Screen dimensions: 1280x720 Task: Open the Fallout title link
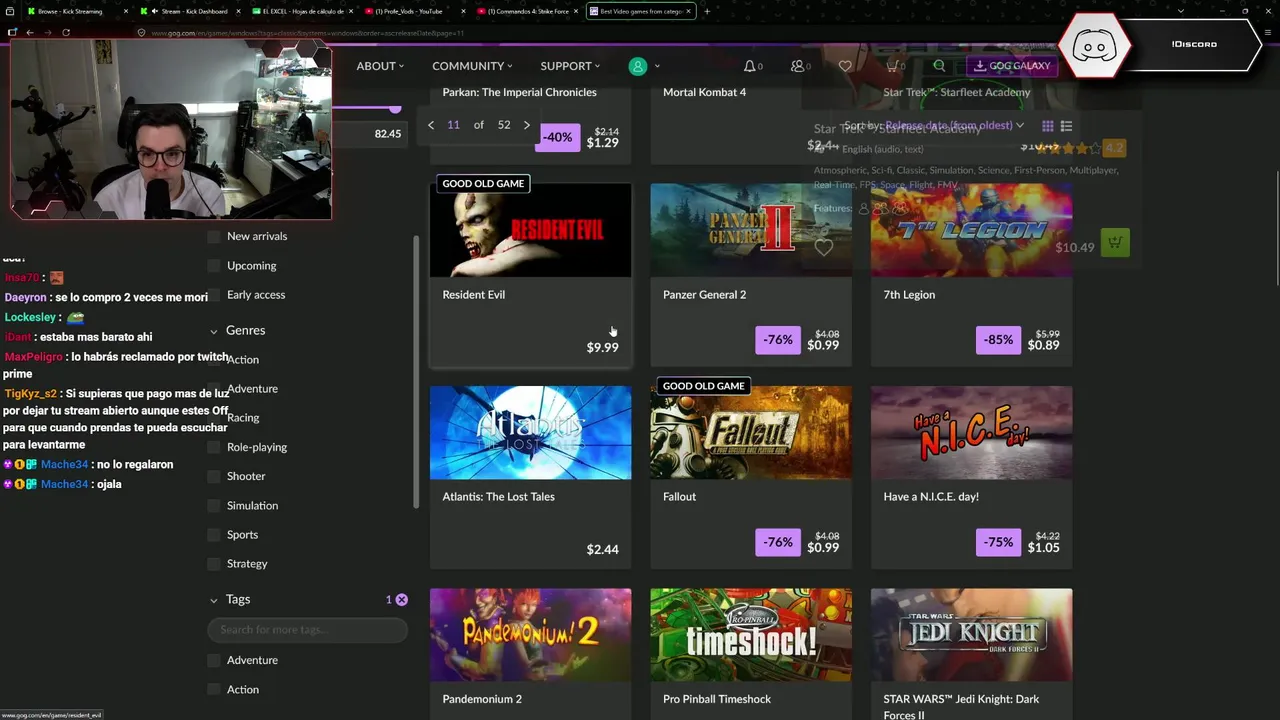[x=679, y=497]
